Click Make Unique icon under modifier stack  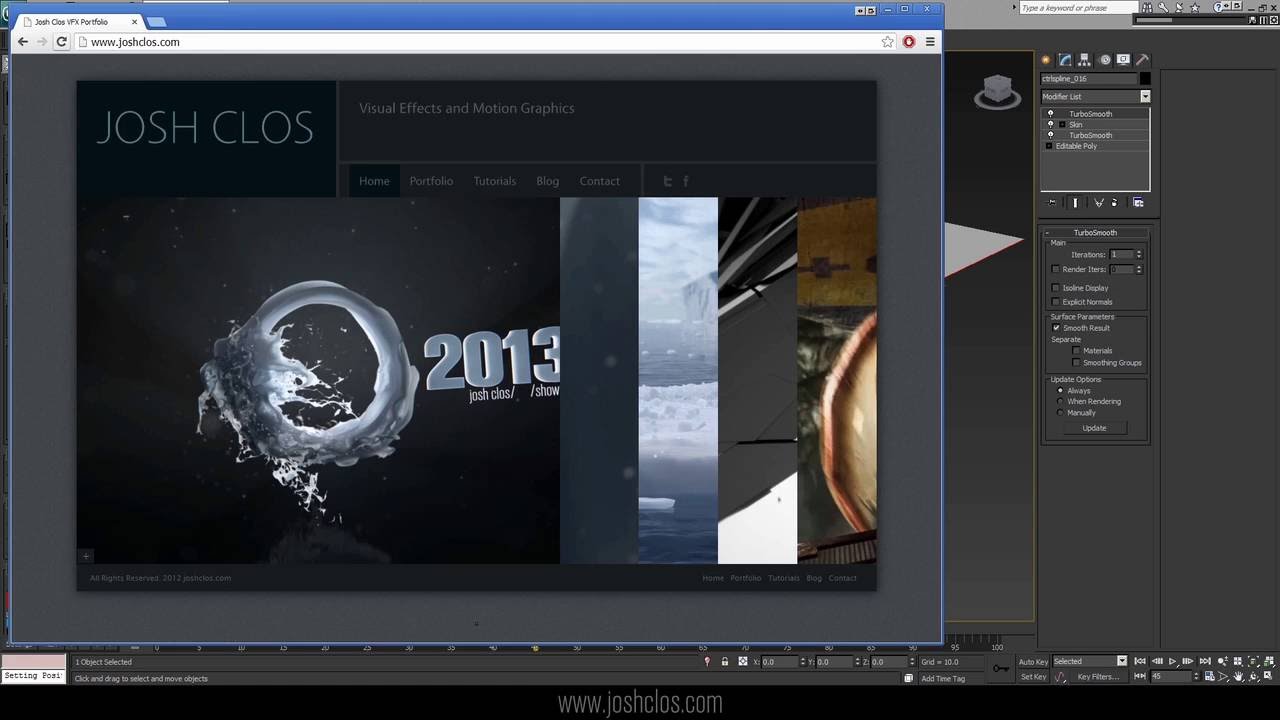click(1099, 203)
